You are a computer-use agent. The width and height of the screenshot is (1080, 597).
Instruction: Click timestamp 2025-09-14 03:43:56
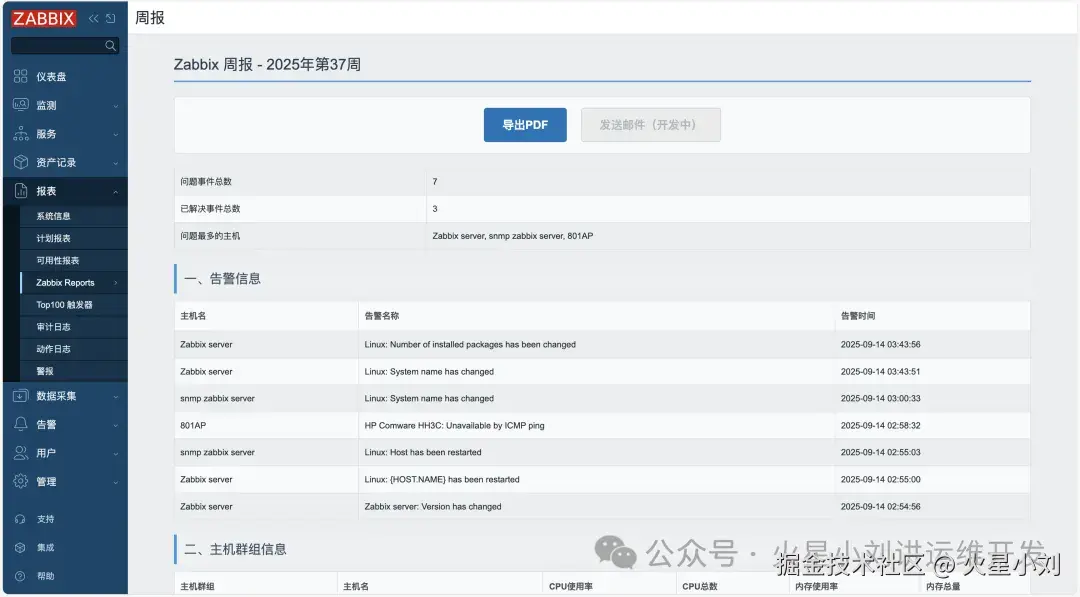tap(880, 344)
